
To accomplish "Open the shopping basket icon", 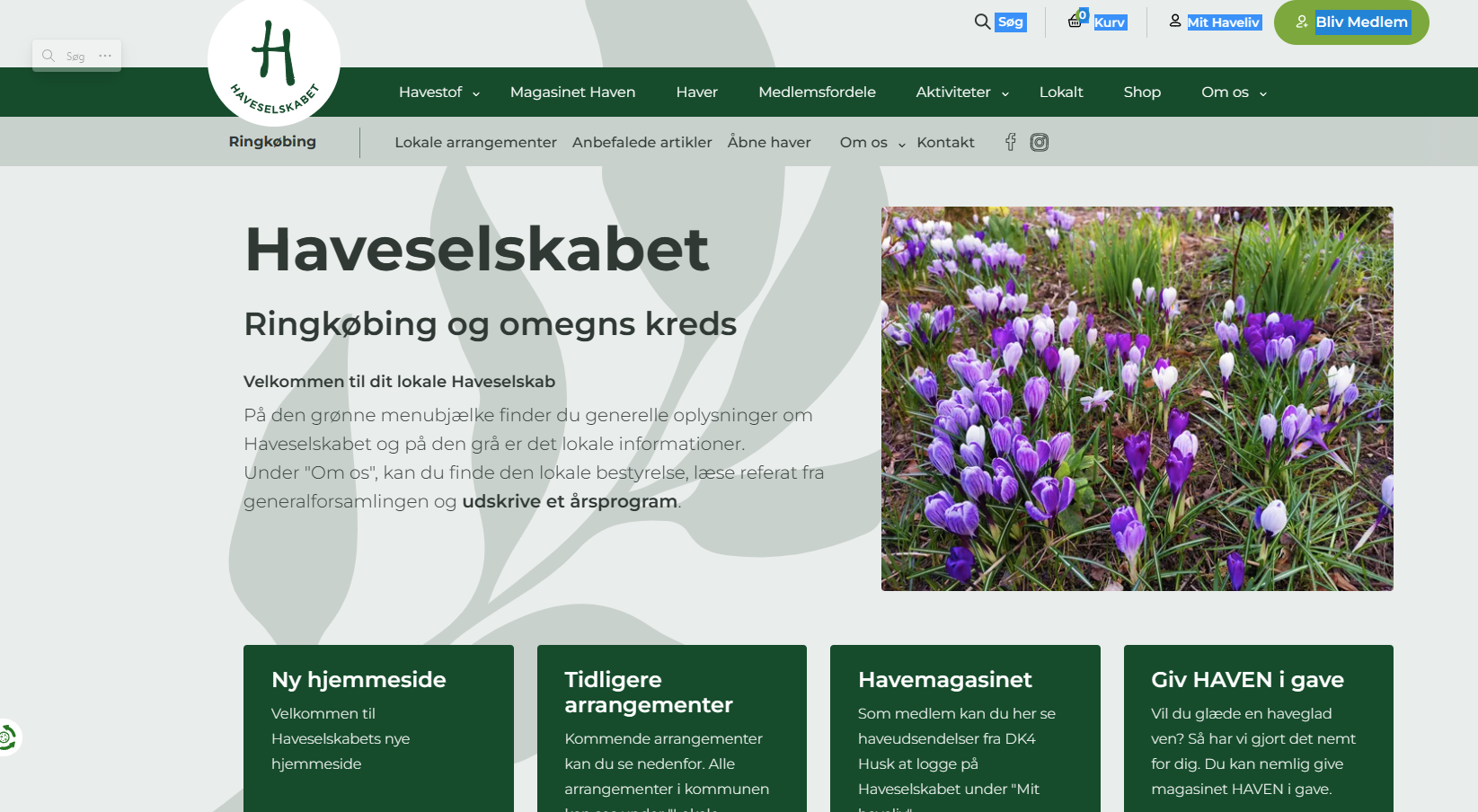I will tap(1075, 21).
